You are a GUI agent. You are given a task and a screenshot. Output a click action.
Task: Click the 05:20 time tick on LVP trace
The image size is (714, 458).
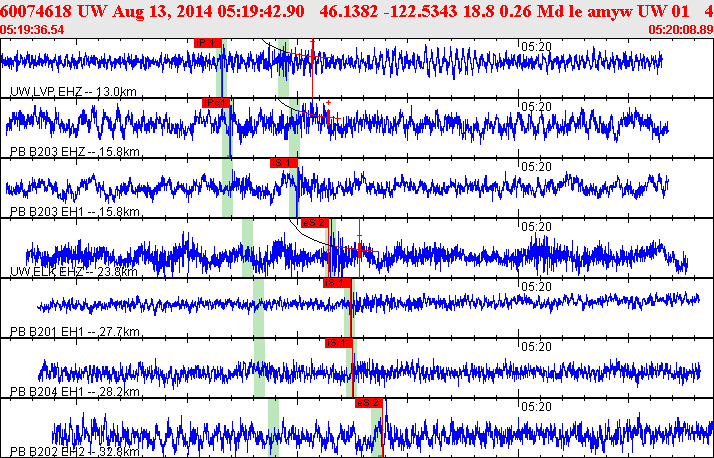[x=538, y=45]
